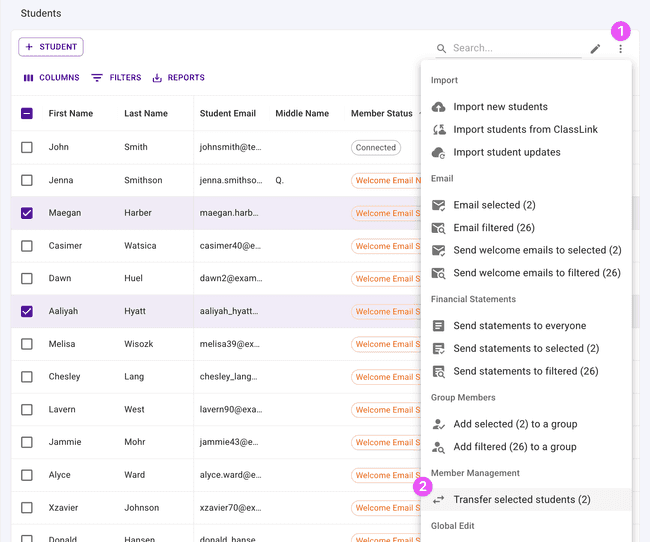This screenshot has height=542, width=650.
Task: Click the search magnifier icon
Action: tap(442, 48)
